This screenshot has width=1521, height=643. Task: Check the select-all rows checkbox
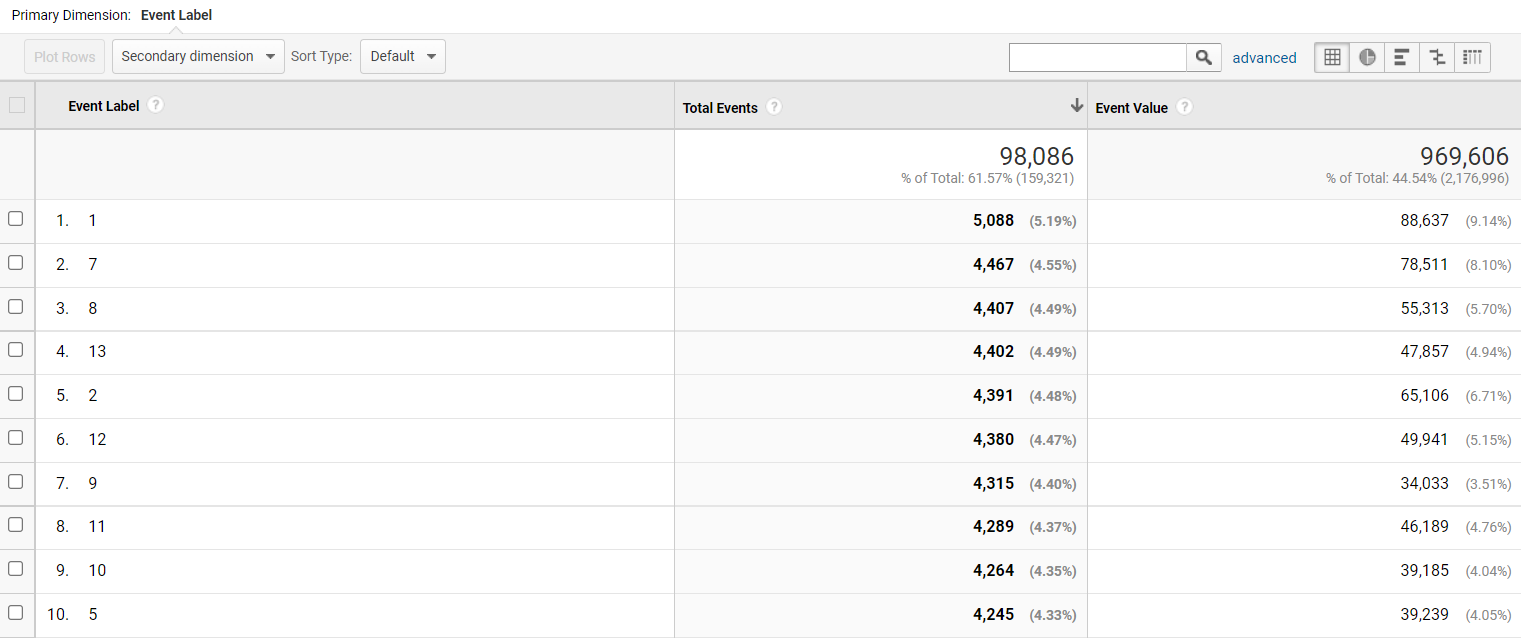click(16, 105)
